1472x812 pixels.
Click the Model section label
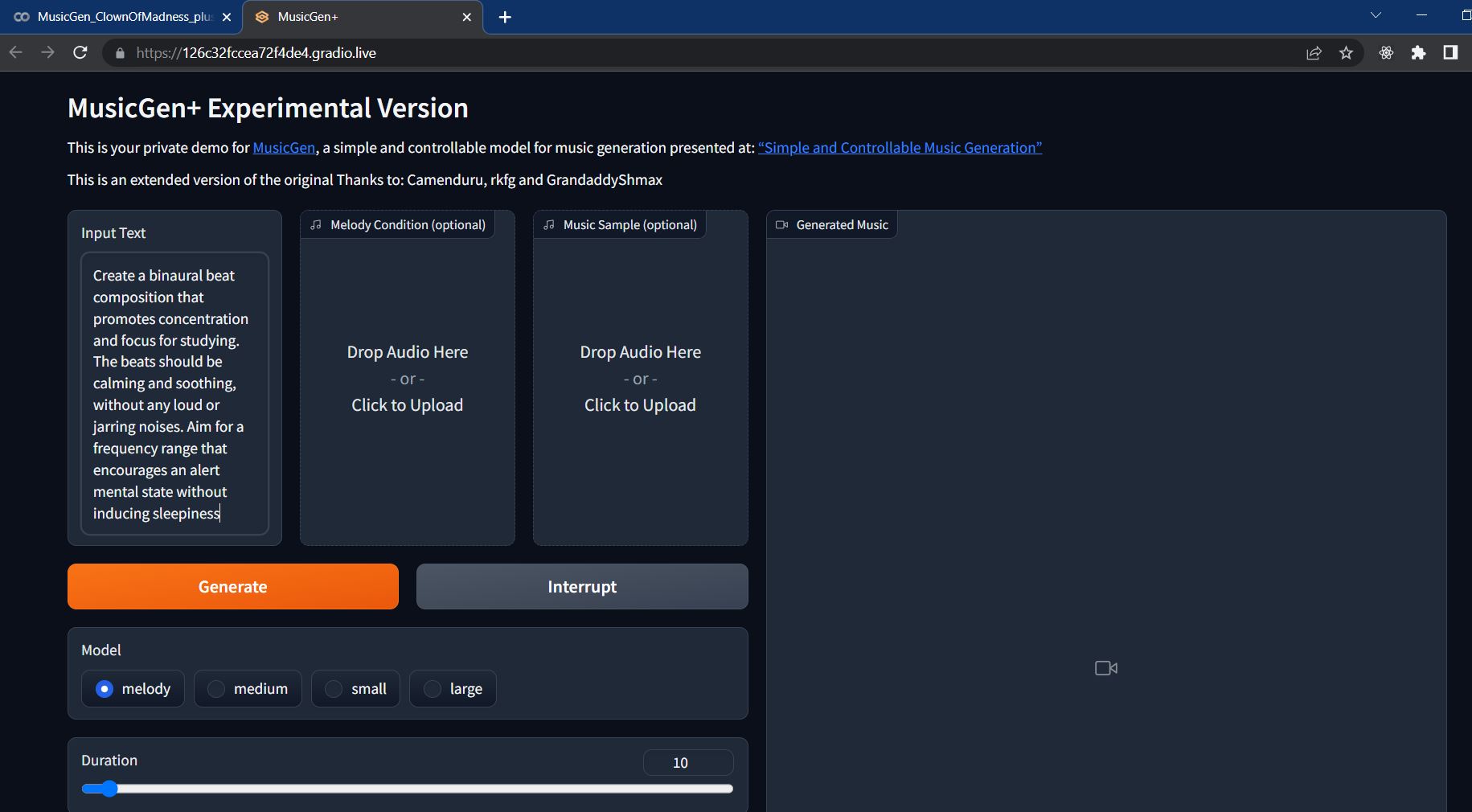tap(101, 650)
